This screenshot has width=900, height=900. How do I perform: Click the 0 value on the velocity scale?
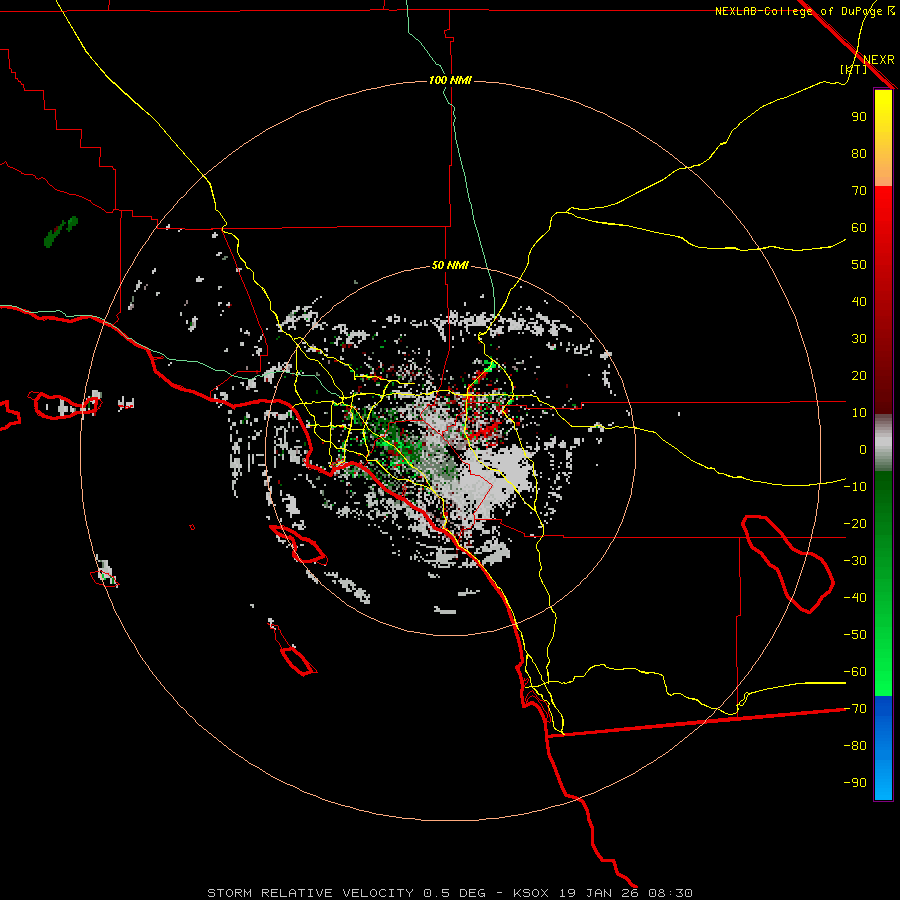coord(863,449)
